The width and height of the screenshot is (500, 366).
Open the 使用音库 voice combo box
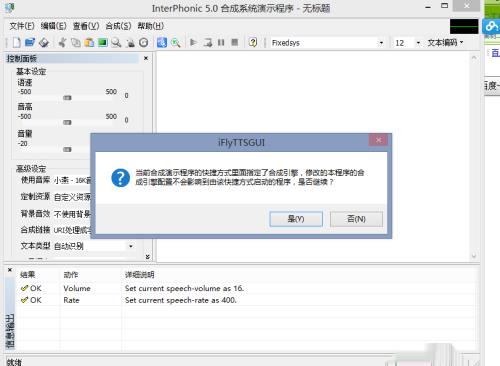click(x=72, y=180)
